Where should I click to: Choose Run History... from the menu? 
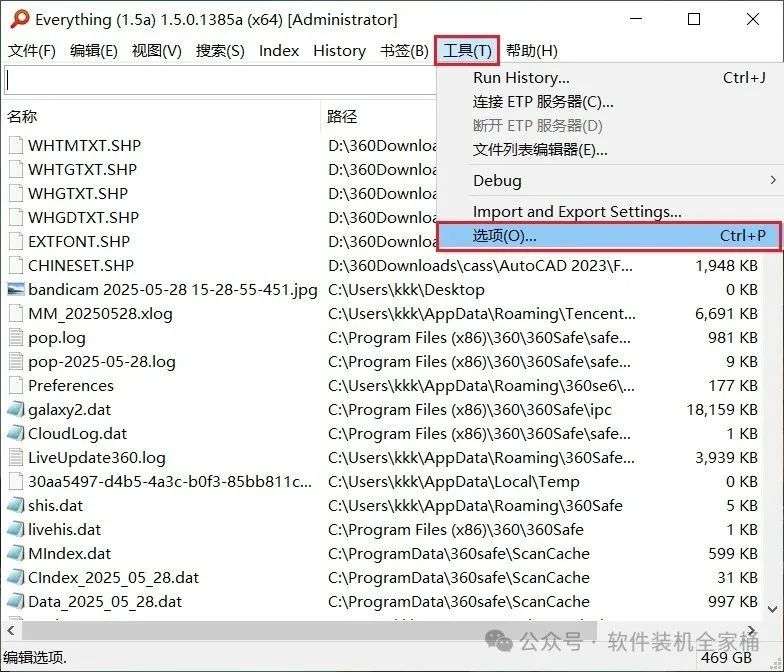609,78
